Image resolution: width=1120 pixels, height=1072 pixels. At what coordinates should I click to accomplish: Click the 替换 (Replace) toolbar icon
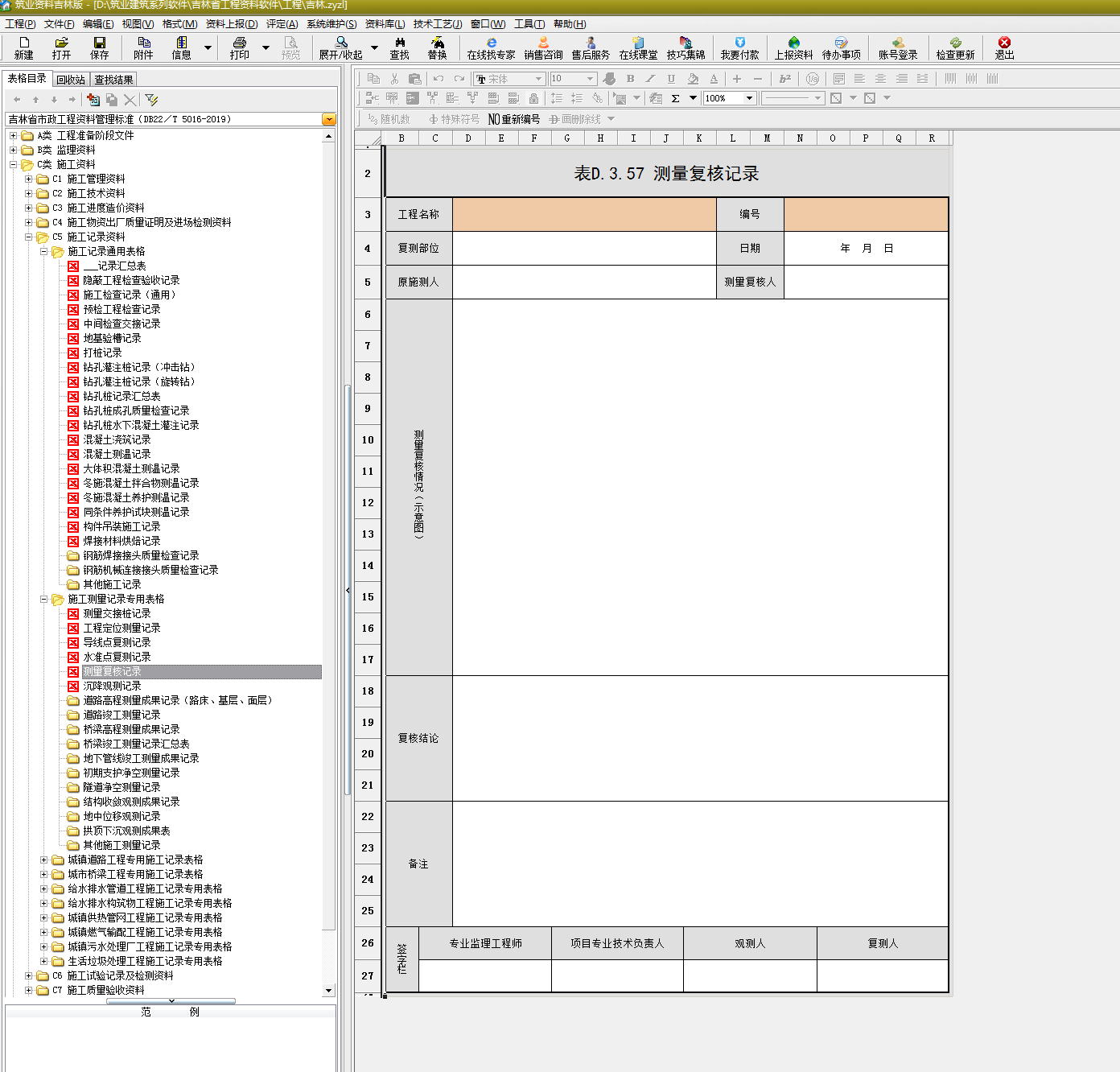pyautogui.click(x=438, y=47)
